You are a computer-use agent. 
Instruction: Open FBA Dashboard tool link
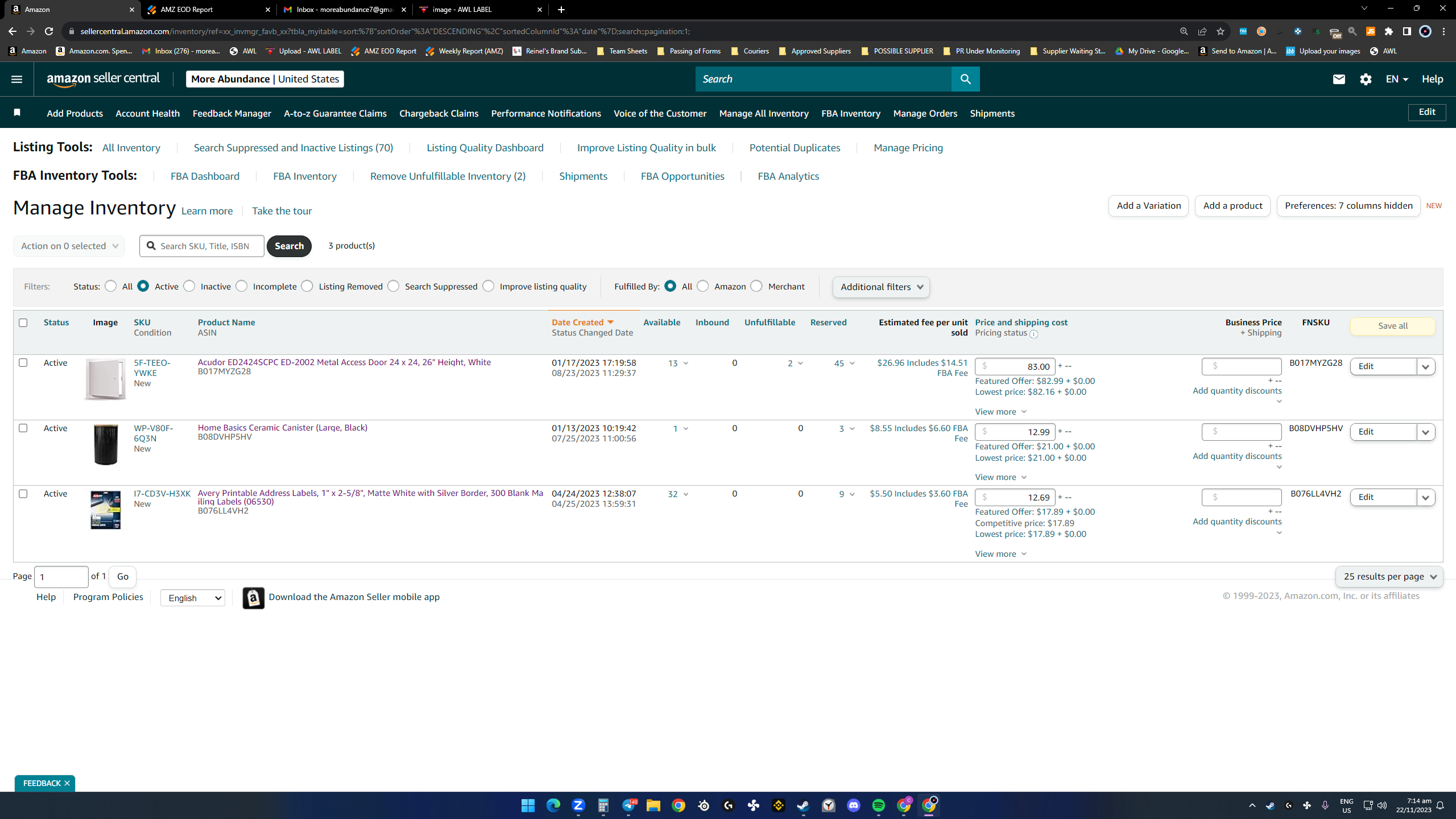pos(205,176)
